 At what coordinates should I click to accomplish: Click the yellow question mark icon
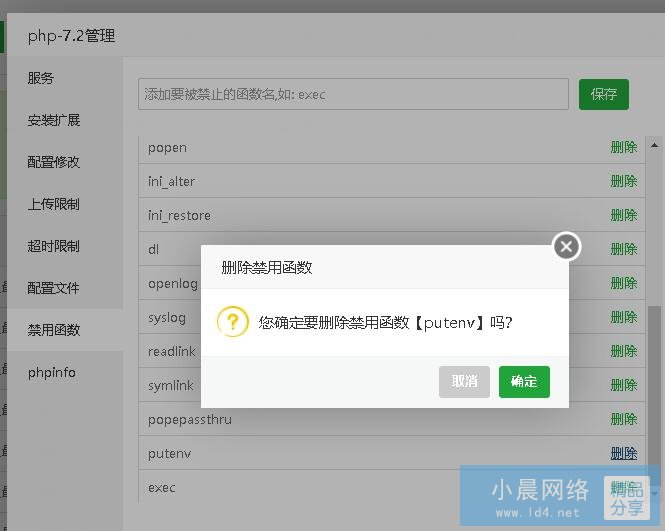[232, 322]
